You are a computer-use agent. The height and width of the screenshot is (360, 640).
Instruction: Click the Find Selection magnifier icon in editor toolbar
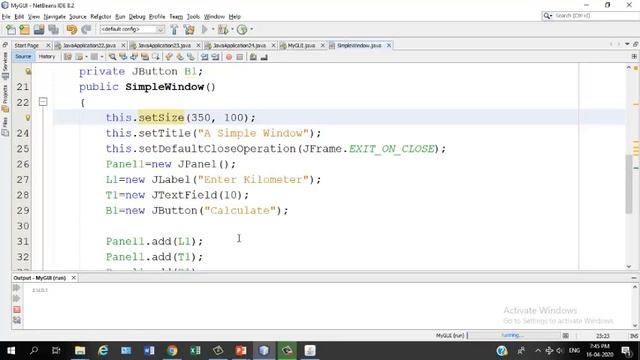[112, 57]
